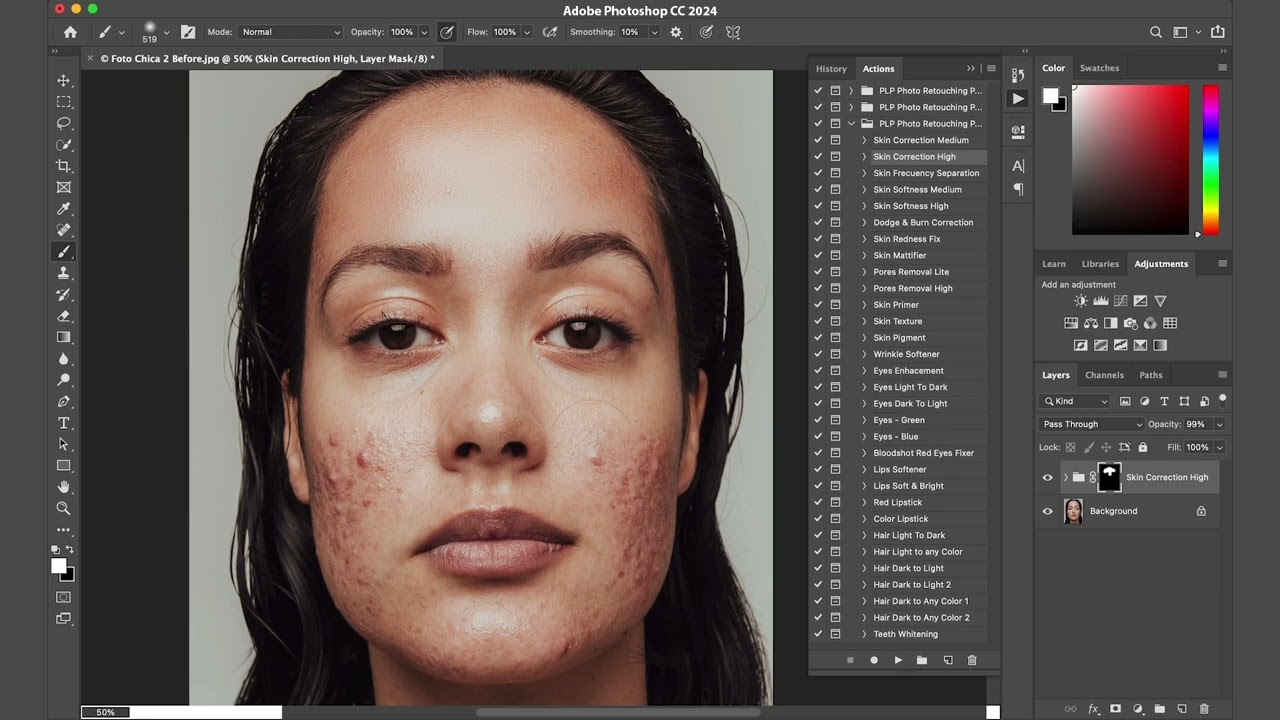Select the Move tool
This screenshot has height=720, width=1280.
[64, 80]
